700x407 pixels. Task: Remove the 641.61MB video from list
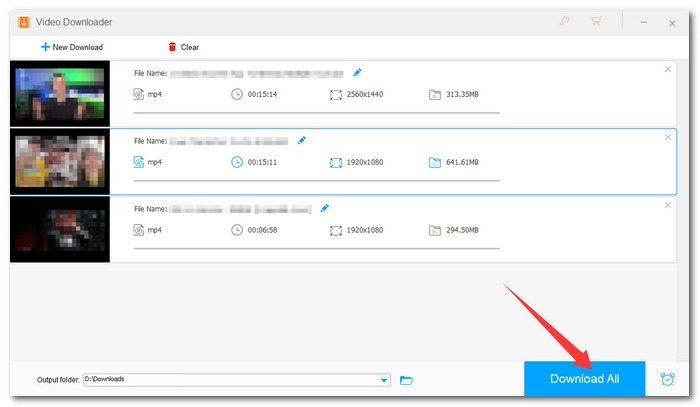668,137
